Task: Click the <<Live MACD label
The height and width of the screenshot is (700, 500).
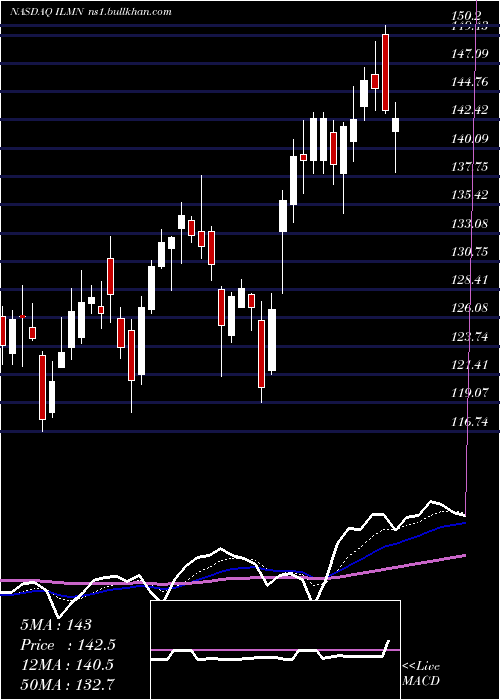Action: 421,674
